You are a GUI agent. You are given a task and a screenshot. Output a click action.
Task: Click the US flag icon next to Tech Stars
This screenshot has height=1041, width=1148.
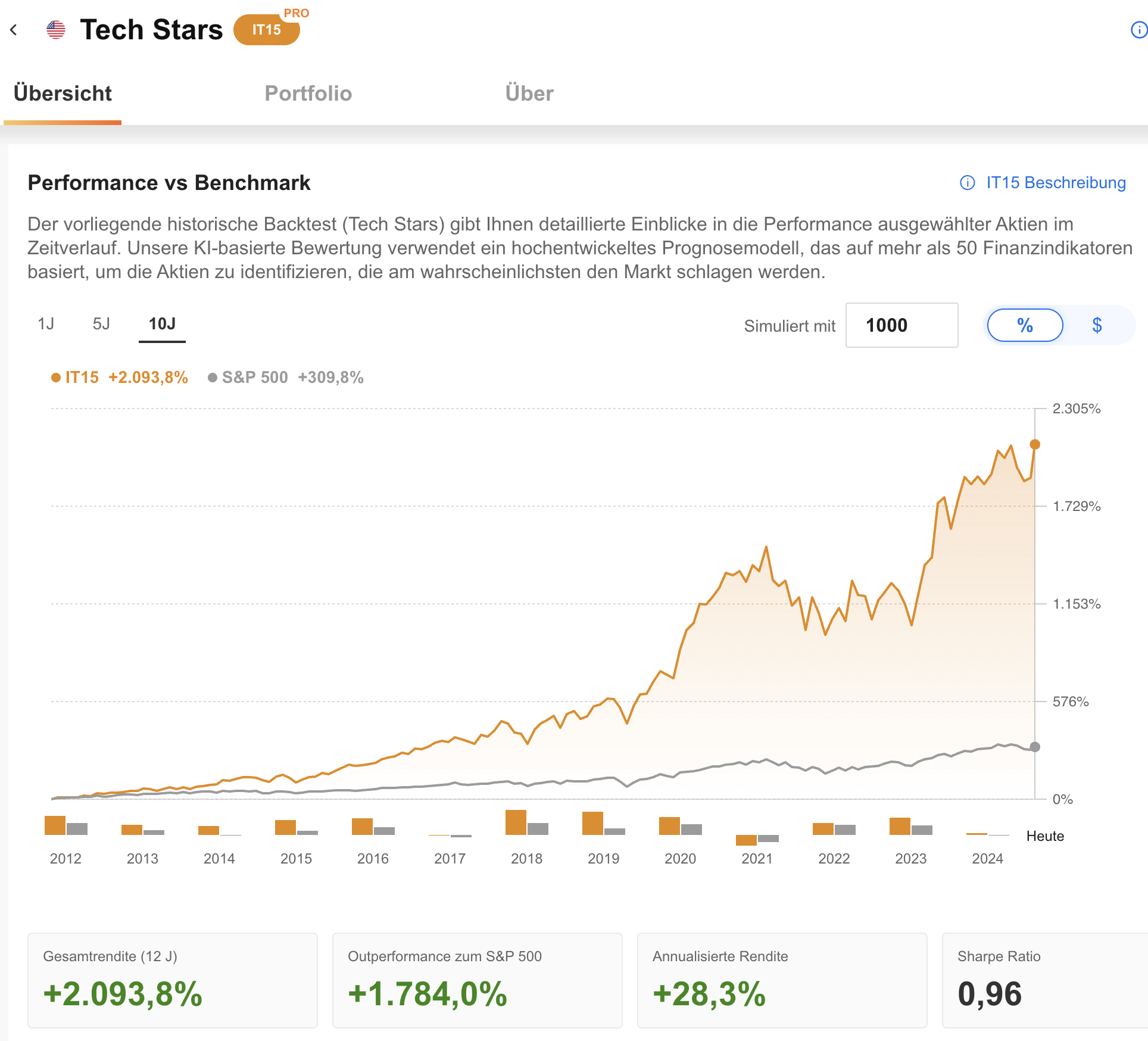coord(55,29)
